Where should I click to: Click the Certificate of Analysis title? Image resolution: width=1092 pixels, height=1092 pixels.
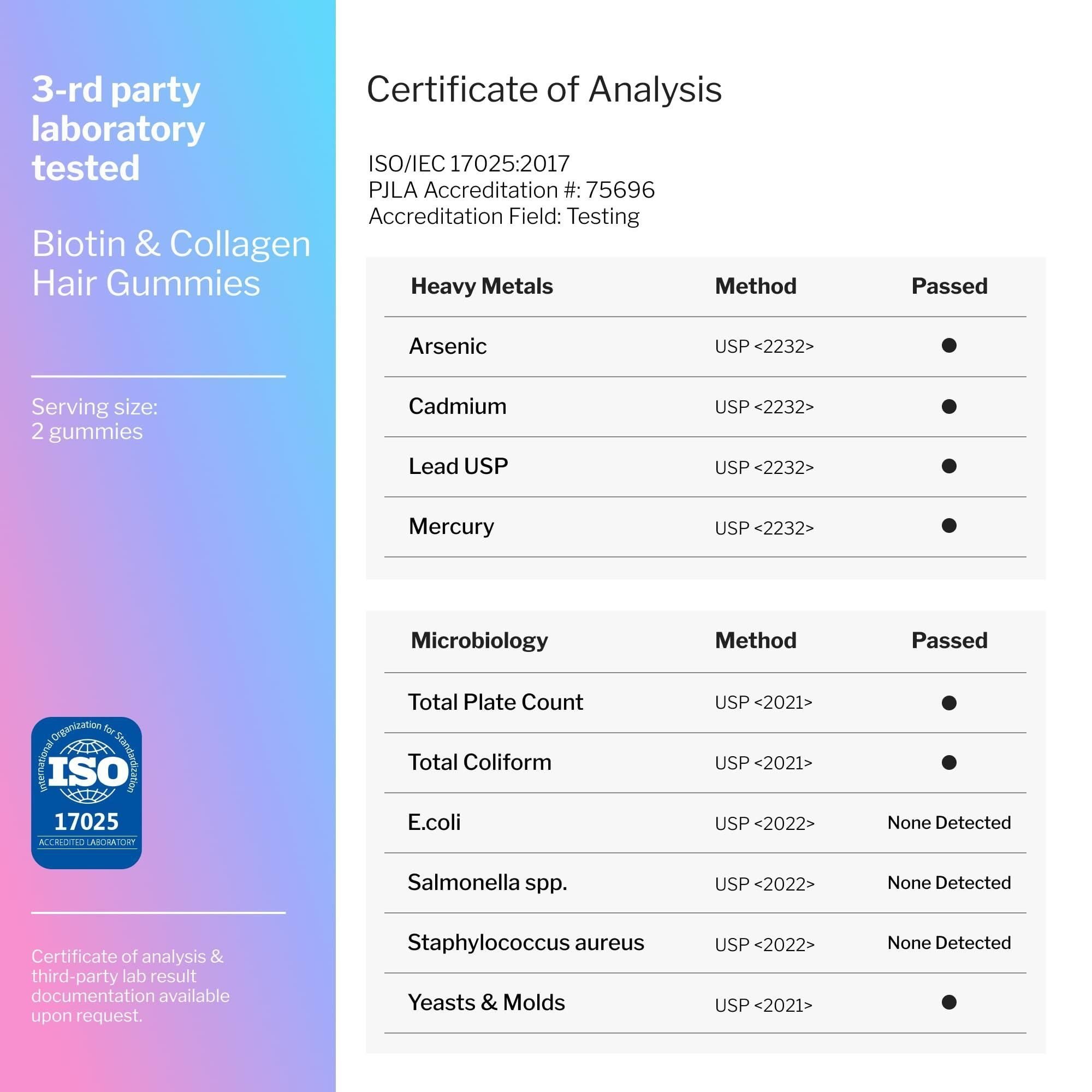click(x=544, y=90)
